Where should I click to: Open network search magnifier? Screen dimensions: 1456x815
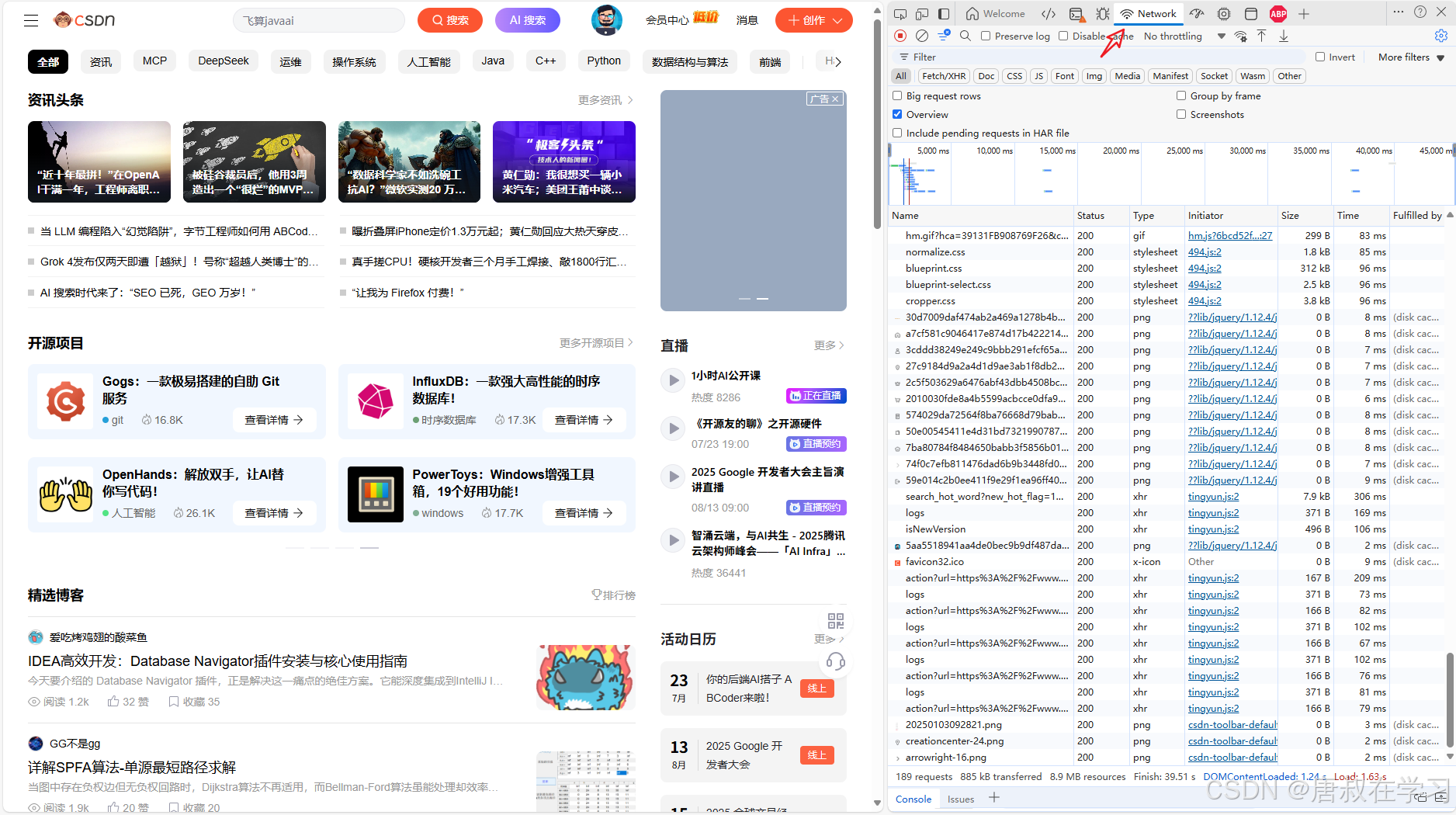(965, 36)
